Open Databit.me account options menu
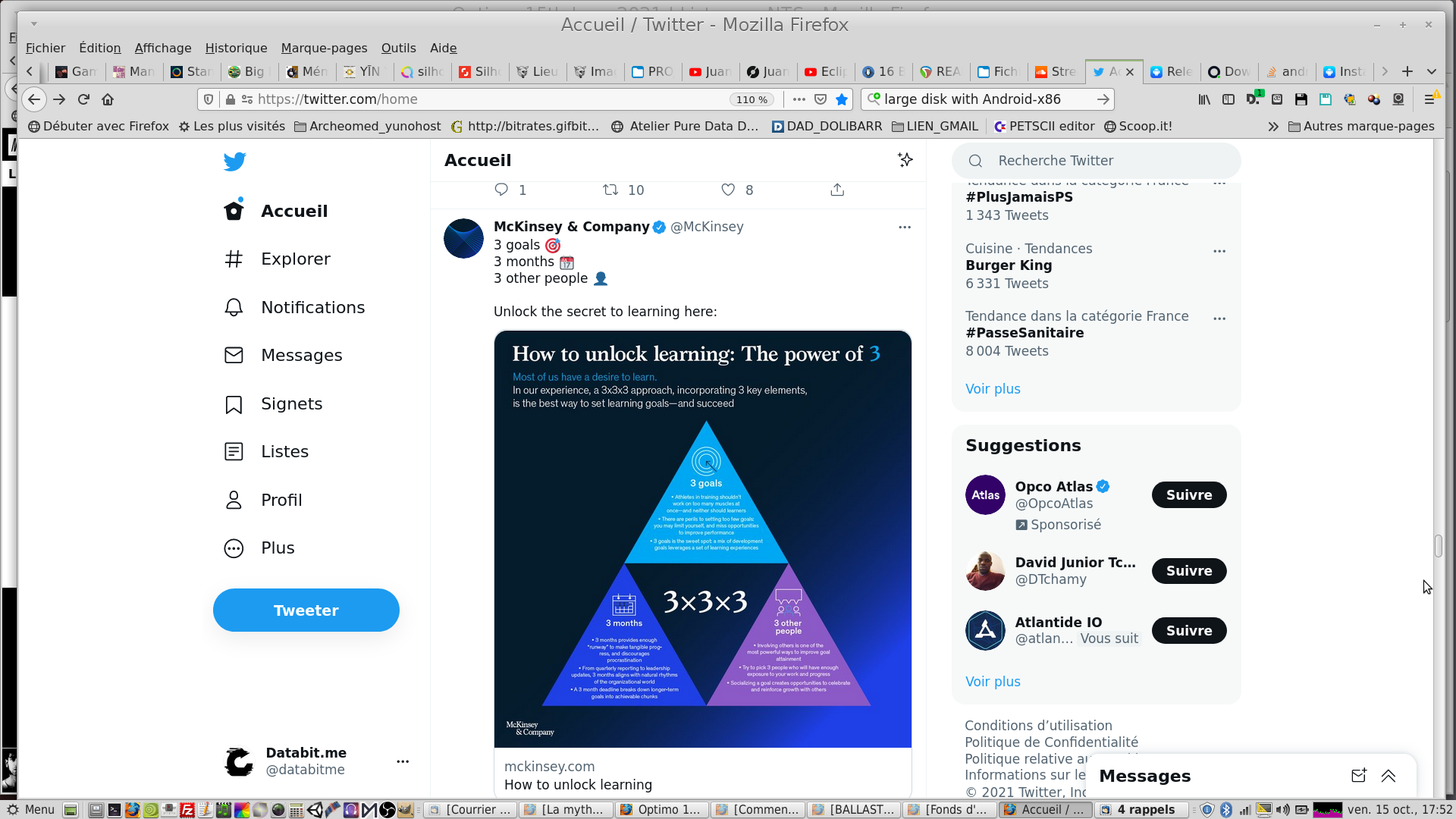This screenshot has width=1456, height=819. click(x=403, y=761)
